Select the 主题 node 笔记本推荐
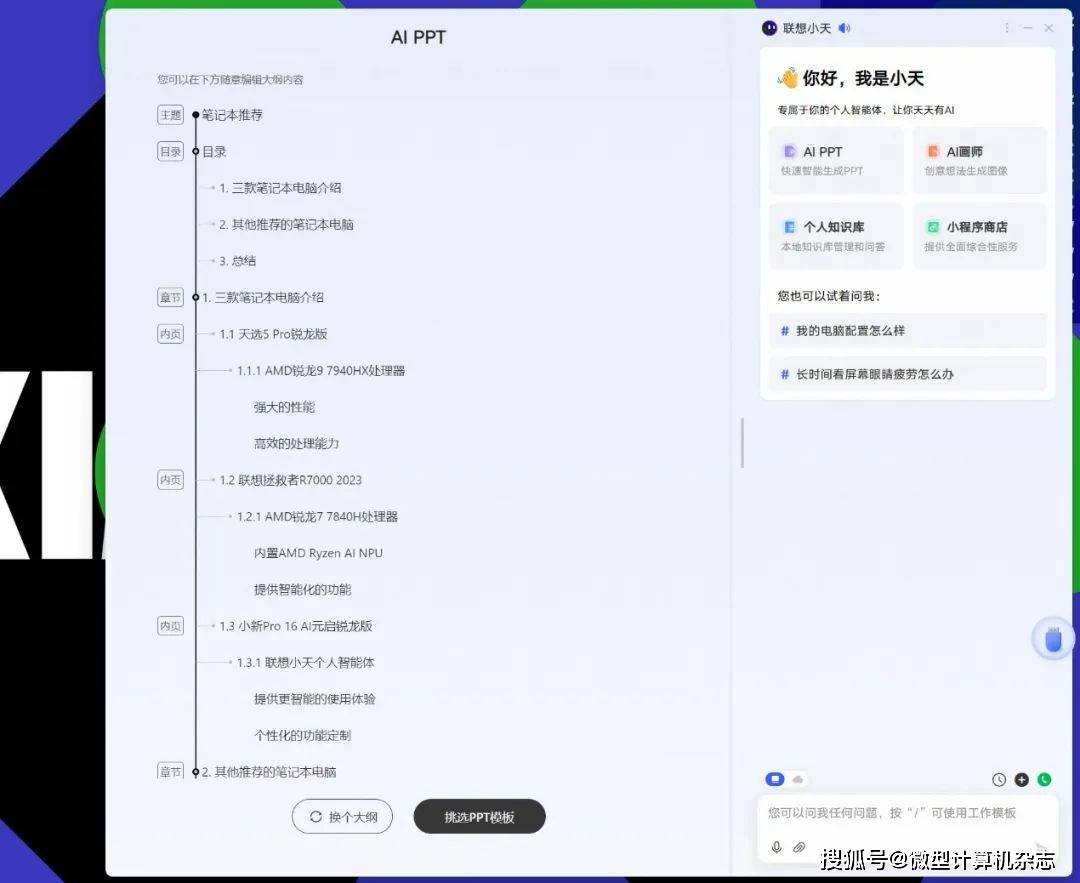The width and height of the screenshot is (1080, 883). 232,115
